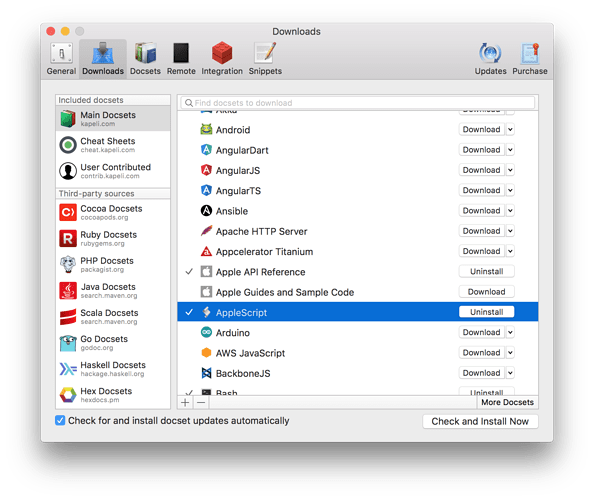Viewport: 594px width, 500px height.
Task: Select User Contributed source icon
Action: coord(68,171)
